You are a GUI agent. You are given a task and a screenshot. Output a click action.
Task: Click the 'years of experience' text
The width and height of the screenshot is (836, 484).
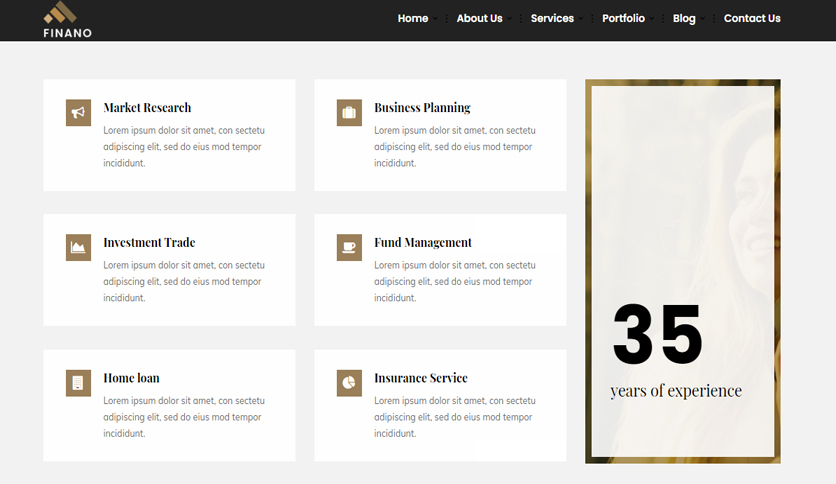[x=676, y=391]
